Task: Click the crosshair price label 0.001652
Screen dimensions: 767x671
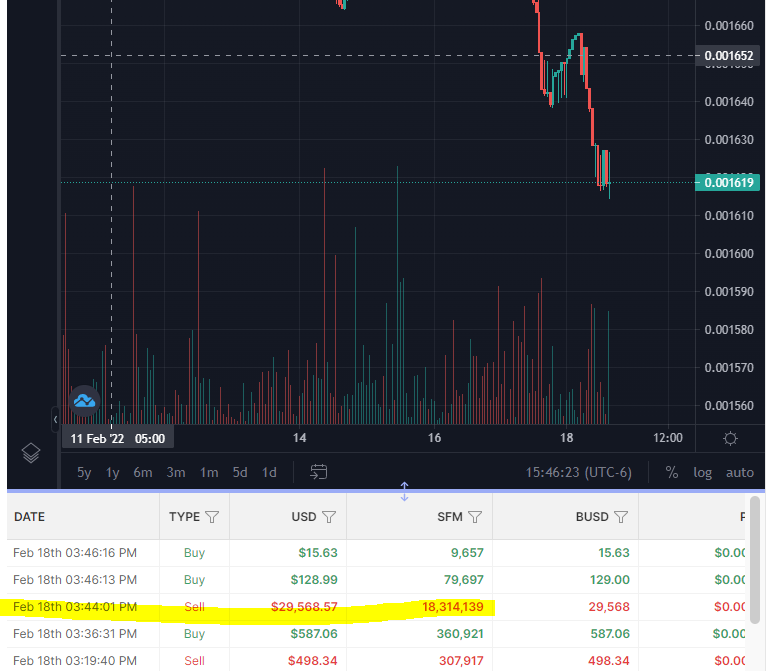Action: pos(727,55)
